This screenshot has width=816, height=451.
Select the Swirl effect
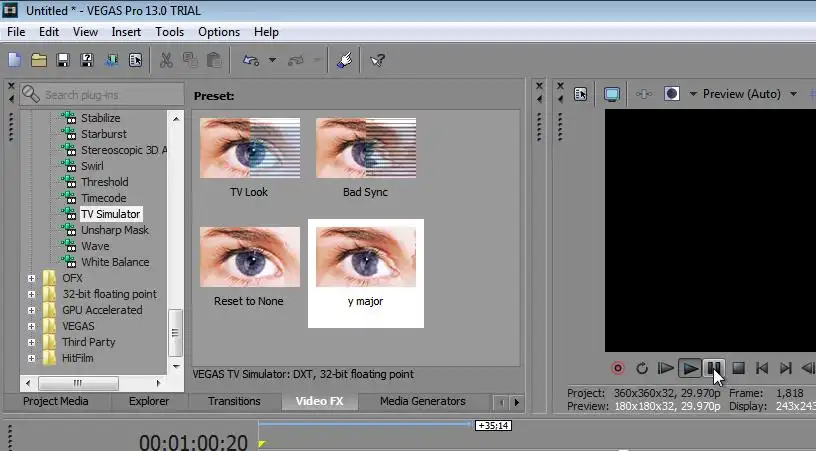(92, 166)
